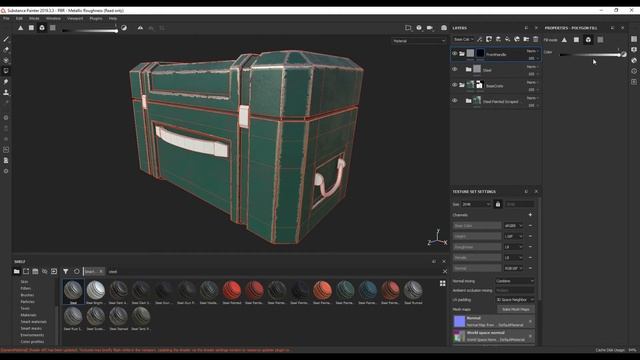Delete the selected layer with trash icon
Viewport: 640px width, 360px height.
tap(536, 39)
